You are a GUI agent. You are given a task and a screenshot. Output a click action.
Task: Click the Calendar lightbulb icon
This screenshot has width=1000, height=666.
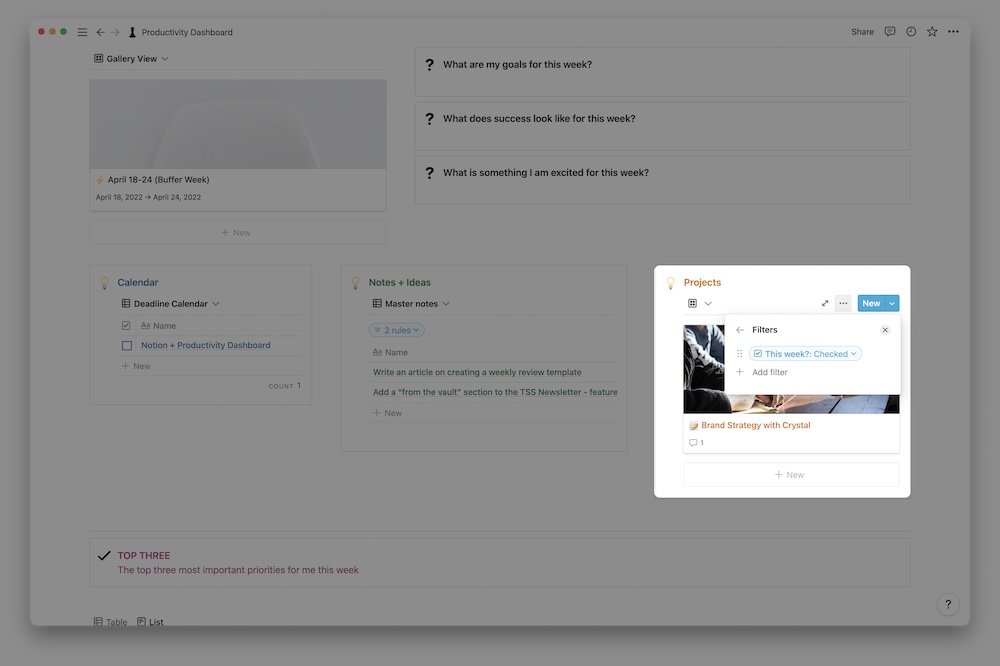(105, 283)
